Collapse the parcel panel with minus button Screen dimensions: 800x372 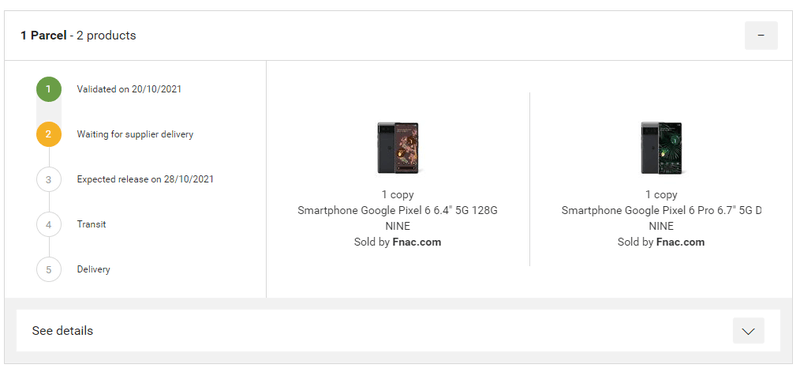pos(761,35)
